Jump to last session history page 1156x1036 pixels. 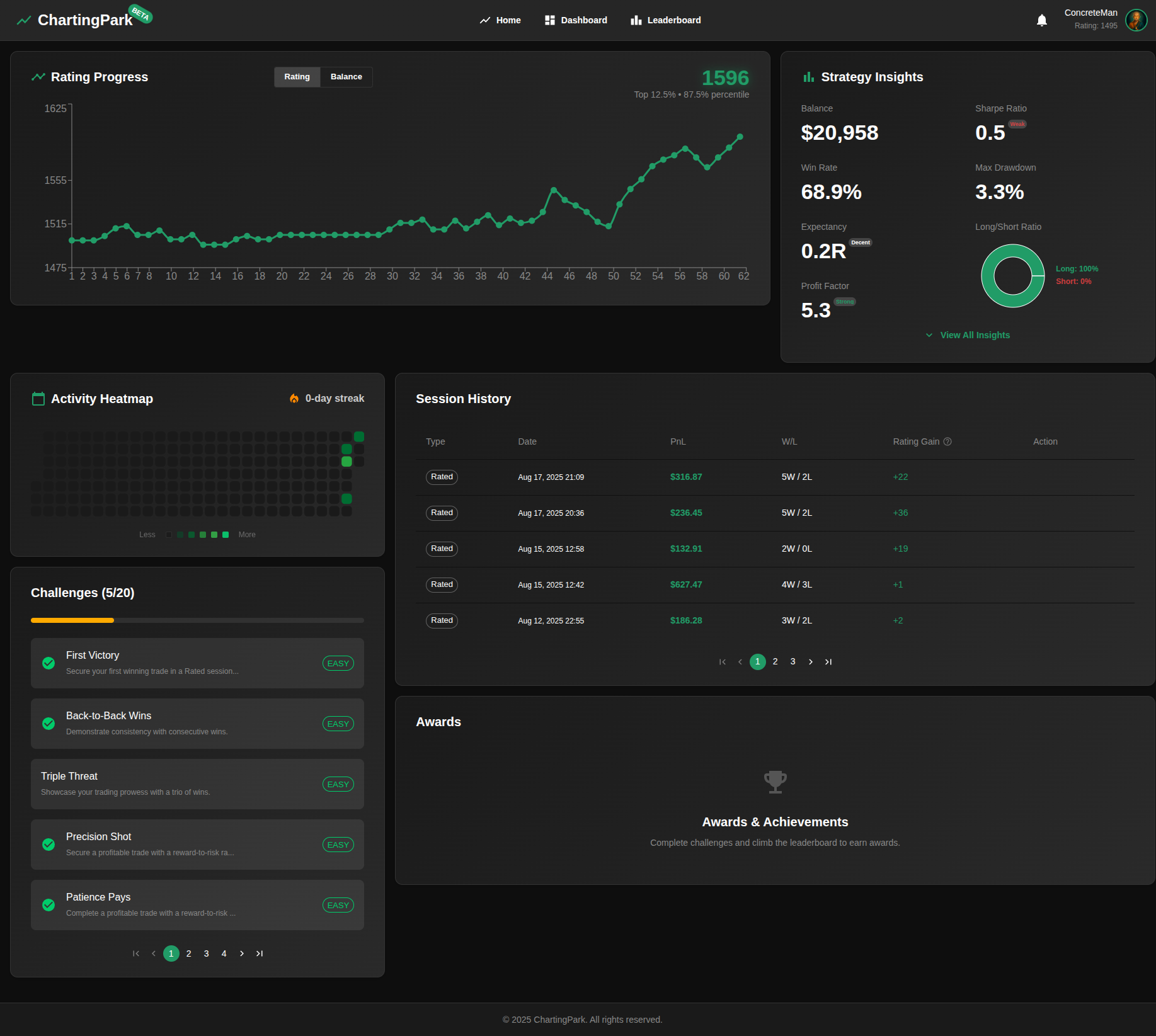pyautogui.click(x=828, y=662)
